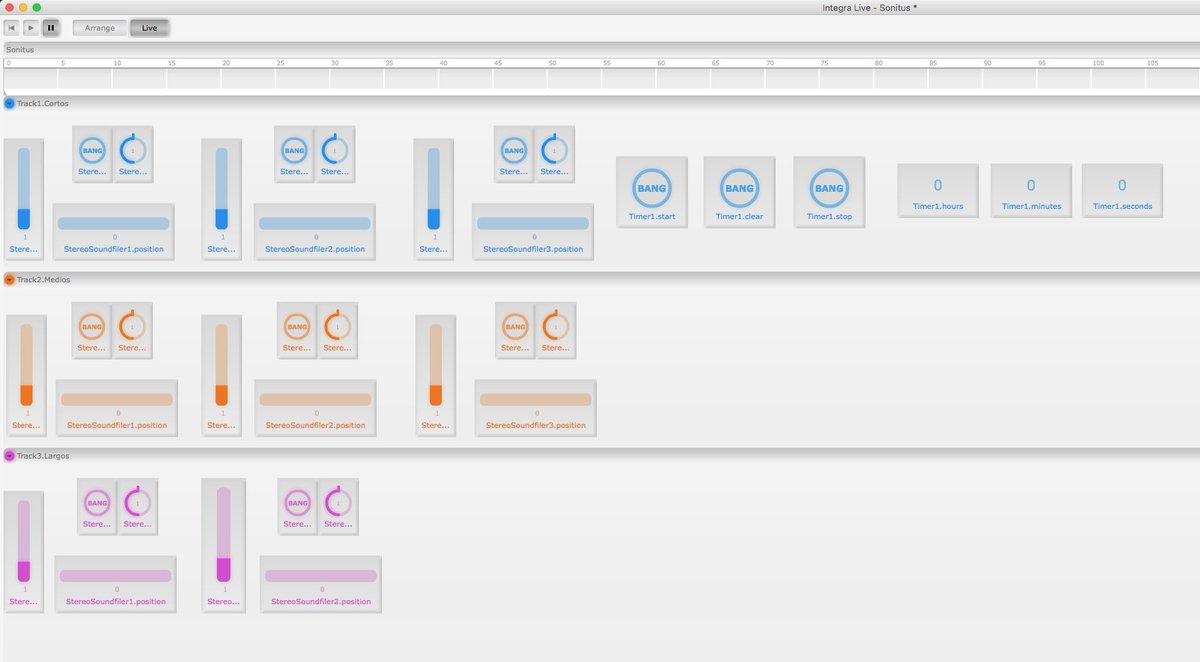The image size is (1200, 662).
Task: Click the Track2.Medios track name
Action: click(44, 279)
